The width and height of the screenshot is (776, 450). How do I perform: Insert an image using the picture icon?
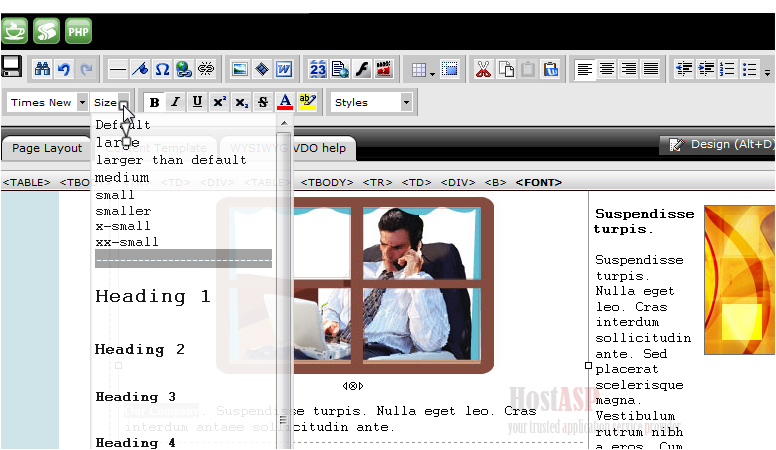[240, 69]
